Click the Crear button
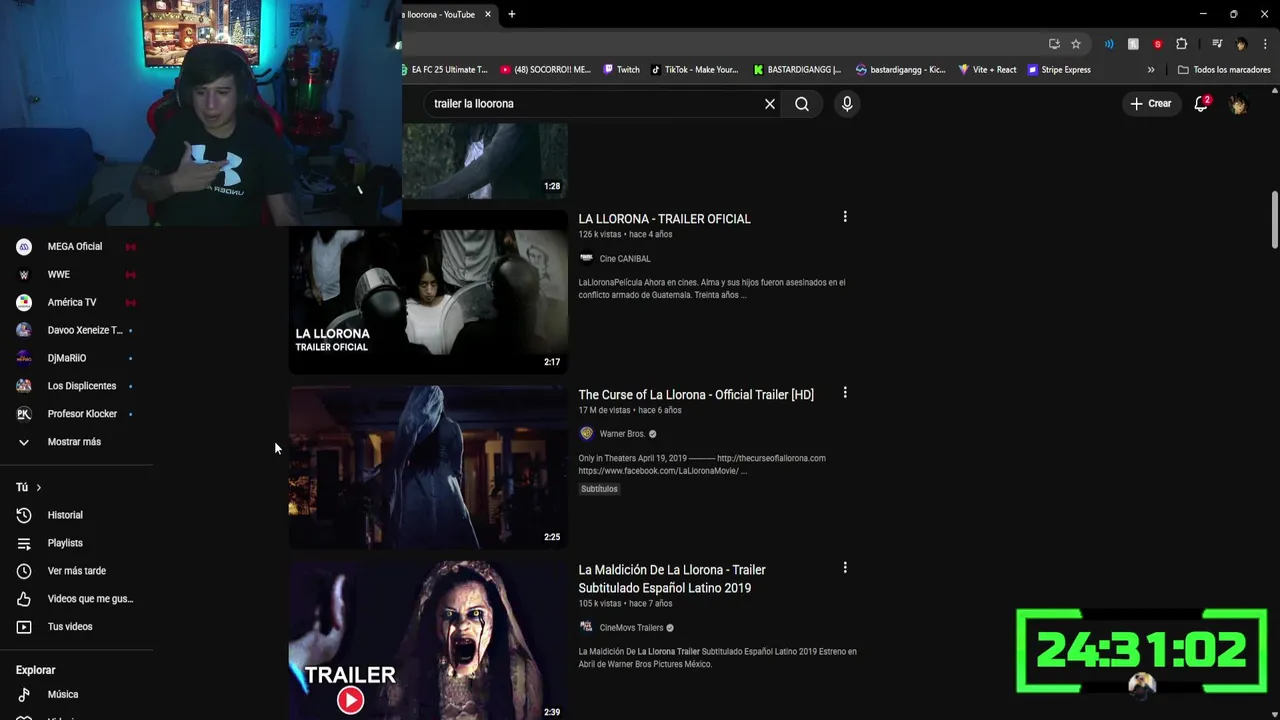Viewport: 1280px width, 720px height. click(1150, 104)
